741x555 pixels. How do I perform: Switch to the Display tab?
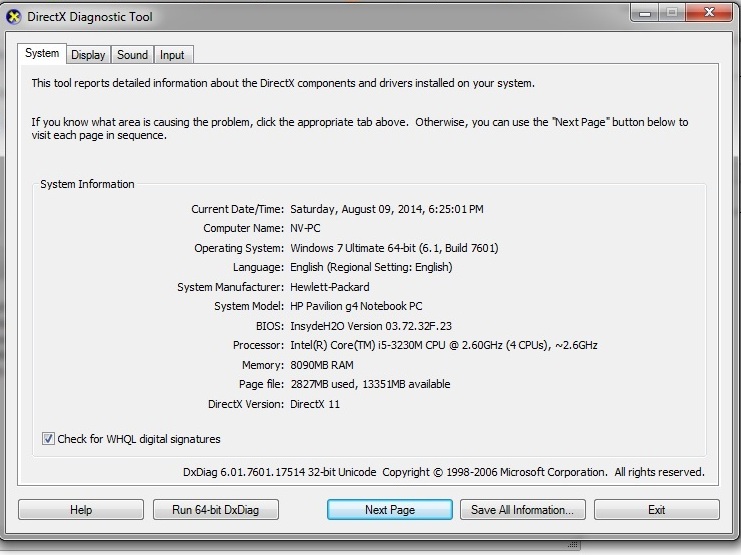point(88,55)
